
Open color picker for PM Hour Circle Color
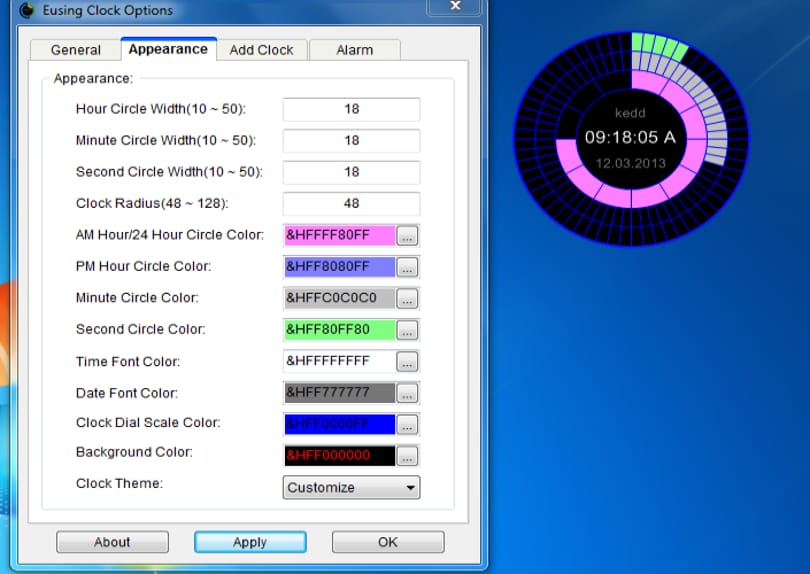coord(407,267)
